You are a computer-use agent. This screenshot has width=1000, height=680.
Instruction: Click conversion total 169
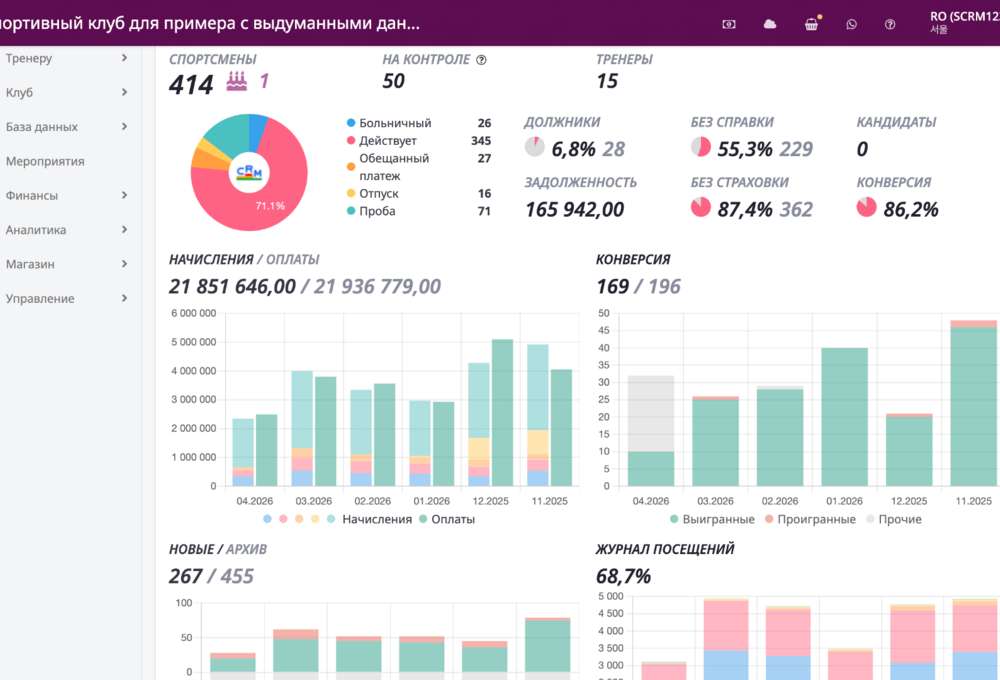(612, 286)
